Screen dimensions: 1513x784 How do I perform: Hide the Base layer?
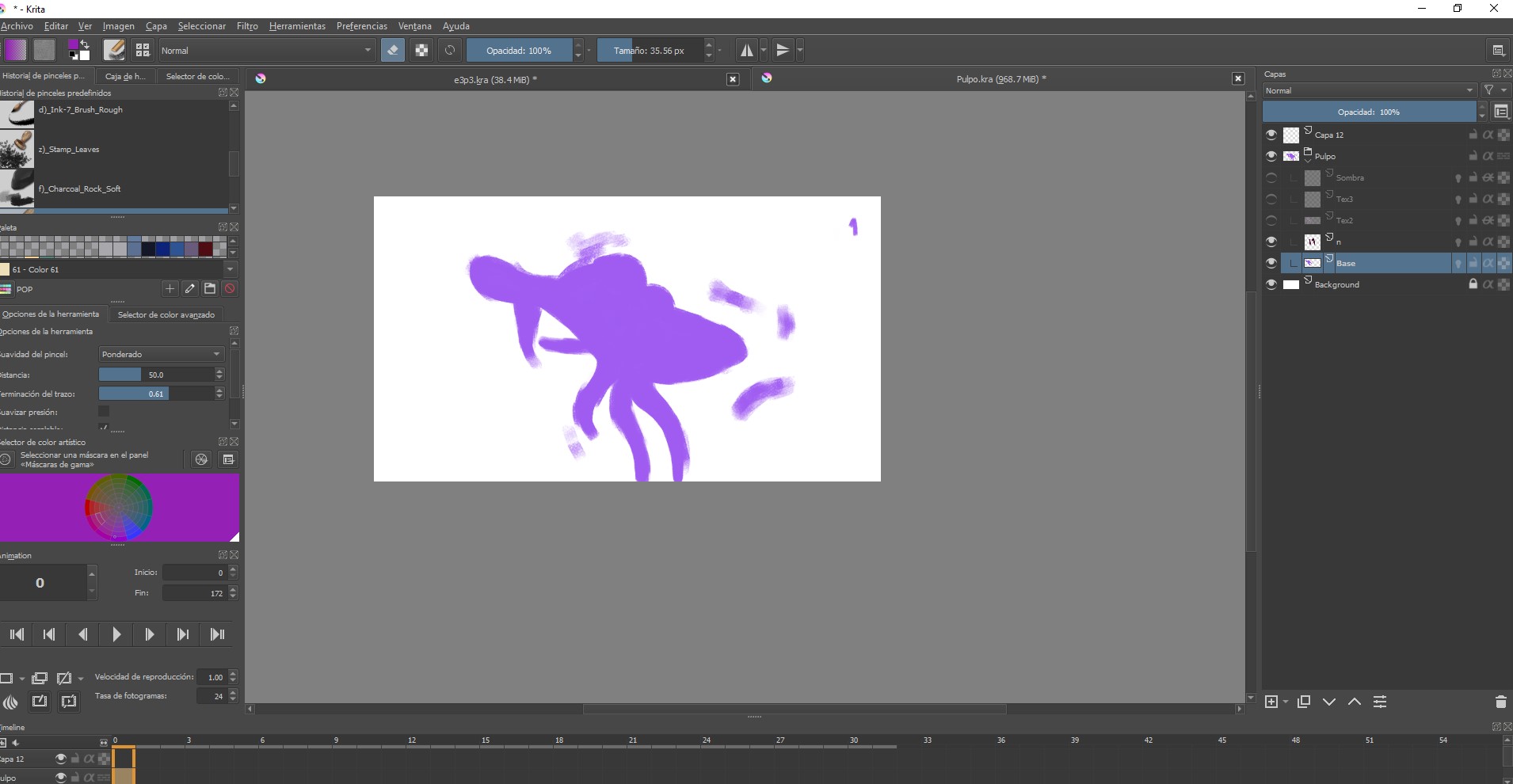[x=1271, y=263]
